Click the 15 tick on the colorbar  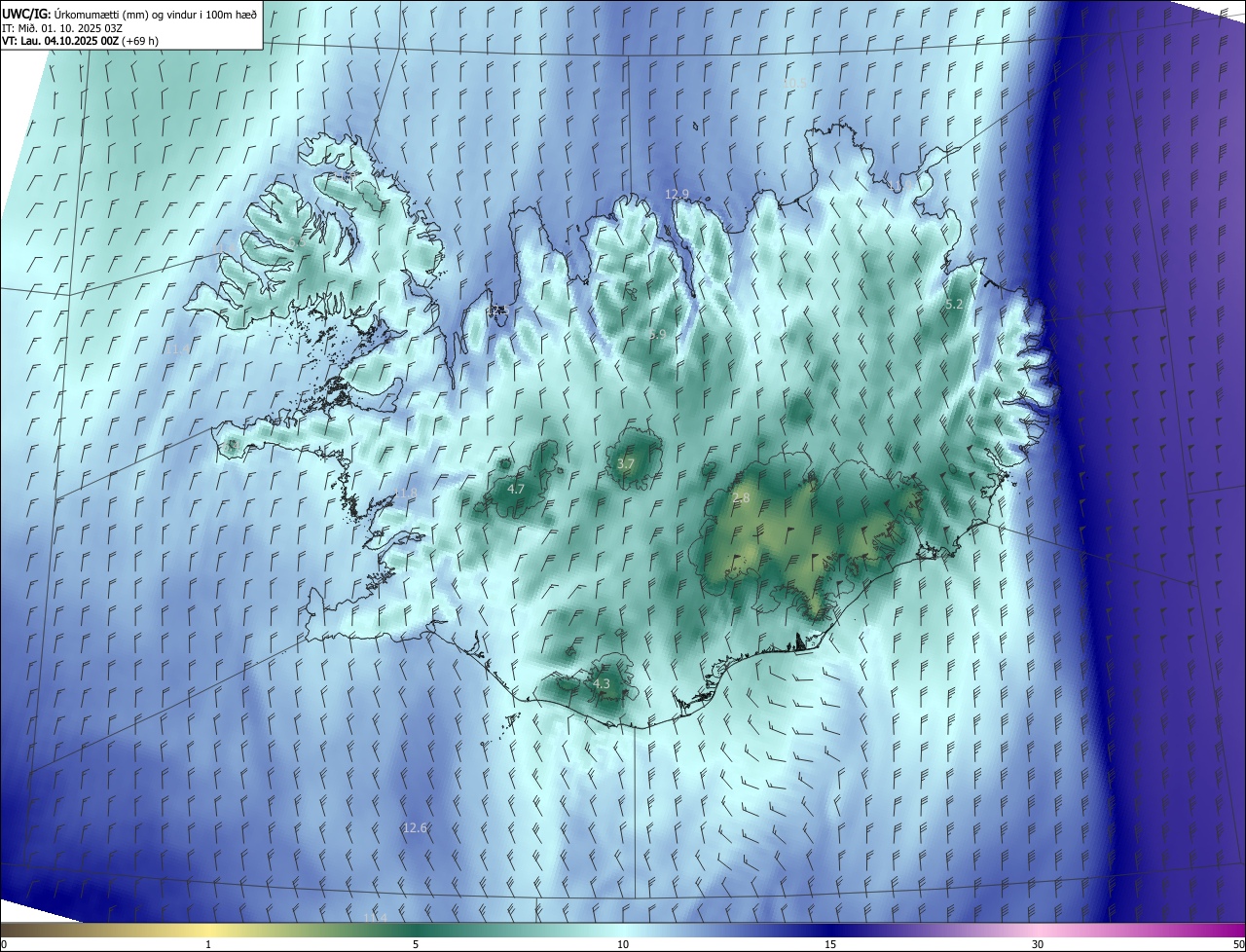click(x=830, y=945)
